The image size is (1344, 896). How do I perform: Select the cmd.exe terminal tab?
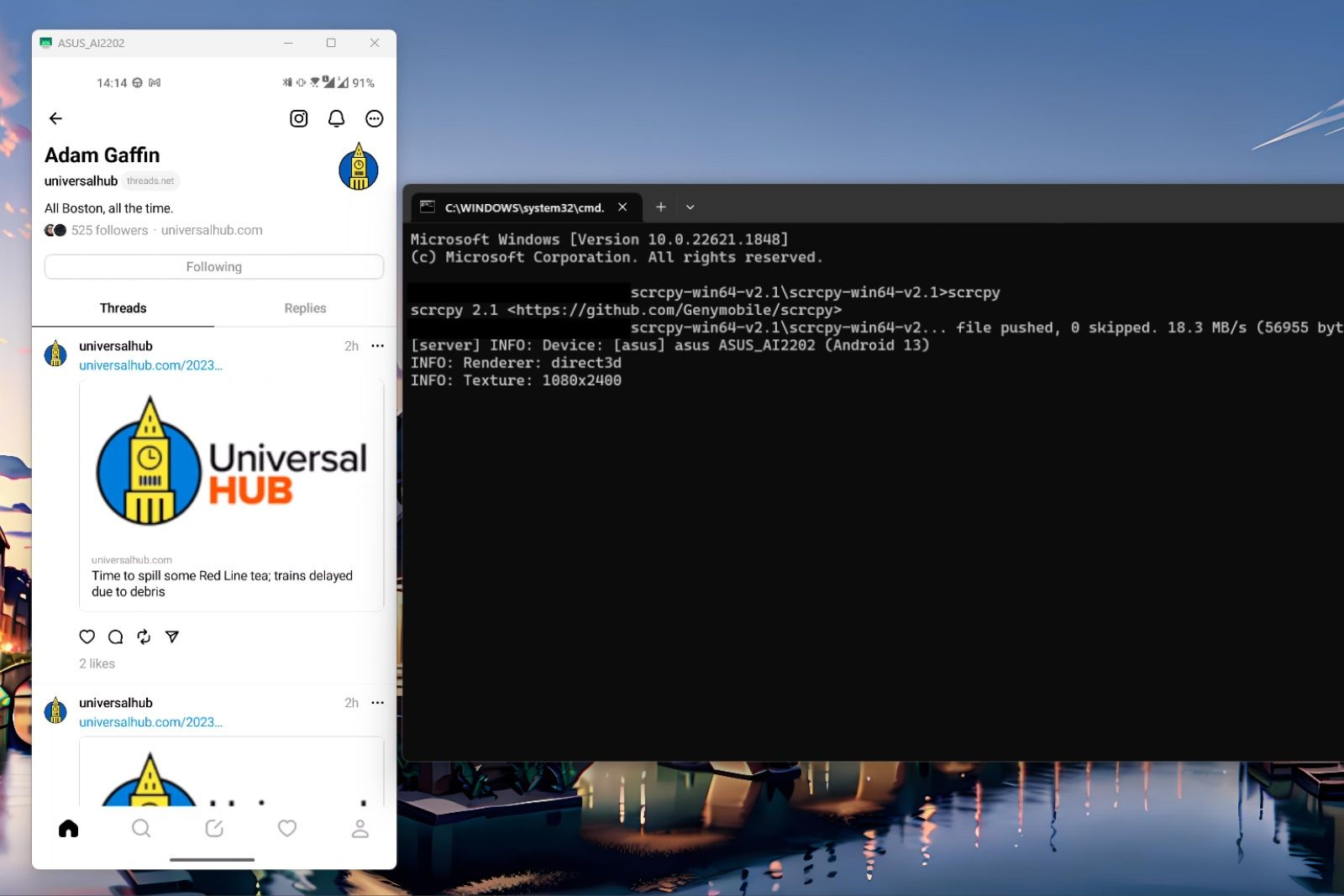(524, 207)
